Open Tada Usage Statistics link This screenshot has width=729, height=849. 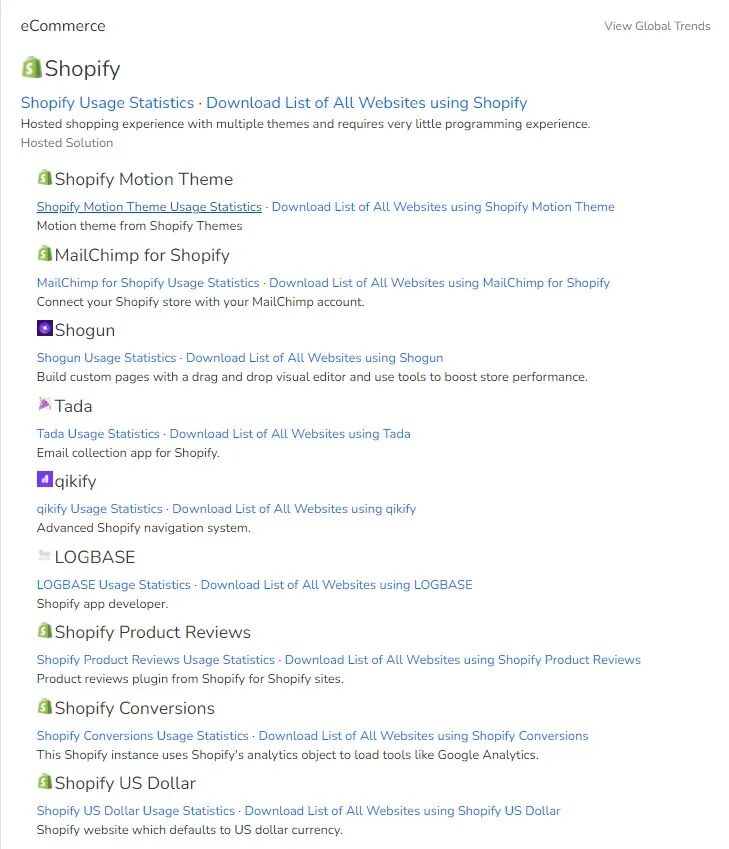pyautogui.click(x=98, y=434)
